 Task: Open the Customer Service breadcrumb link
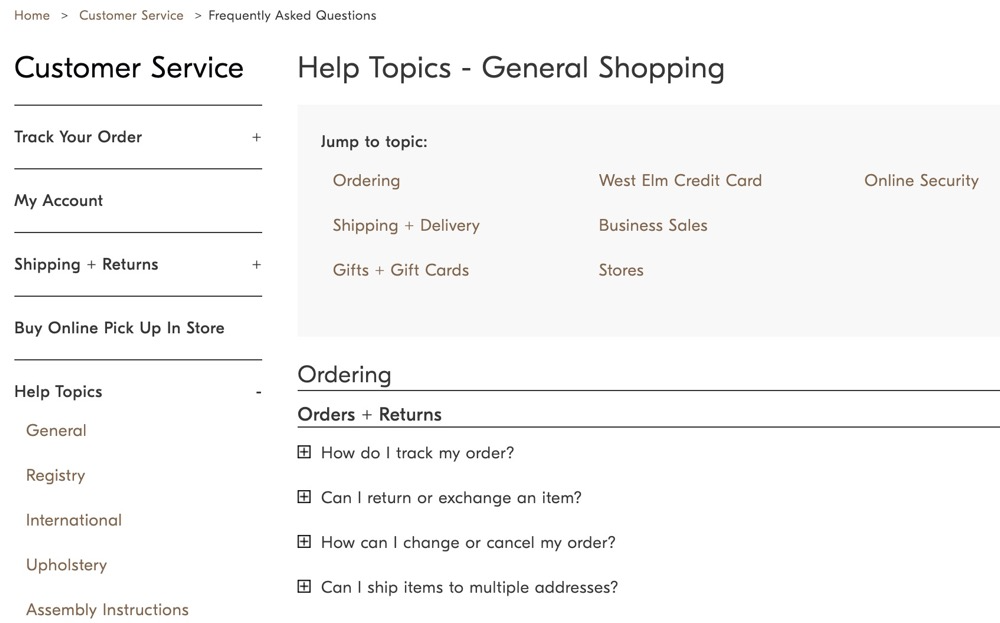click(131, 15)
